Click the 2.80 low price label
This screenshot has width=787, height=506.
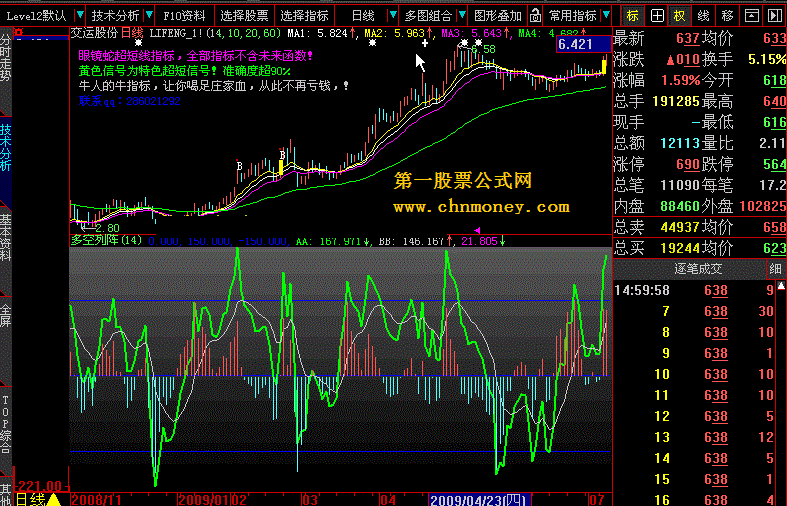(107, 228)
